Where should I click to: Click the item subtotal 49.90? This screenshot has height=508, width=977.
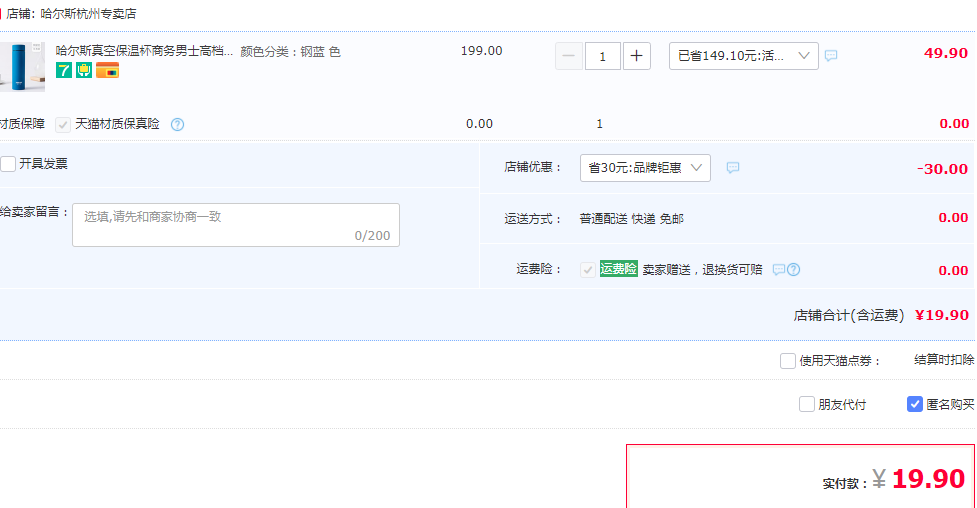pos(946,54)
